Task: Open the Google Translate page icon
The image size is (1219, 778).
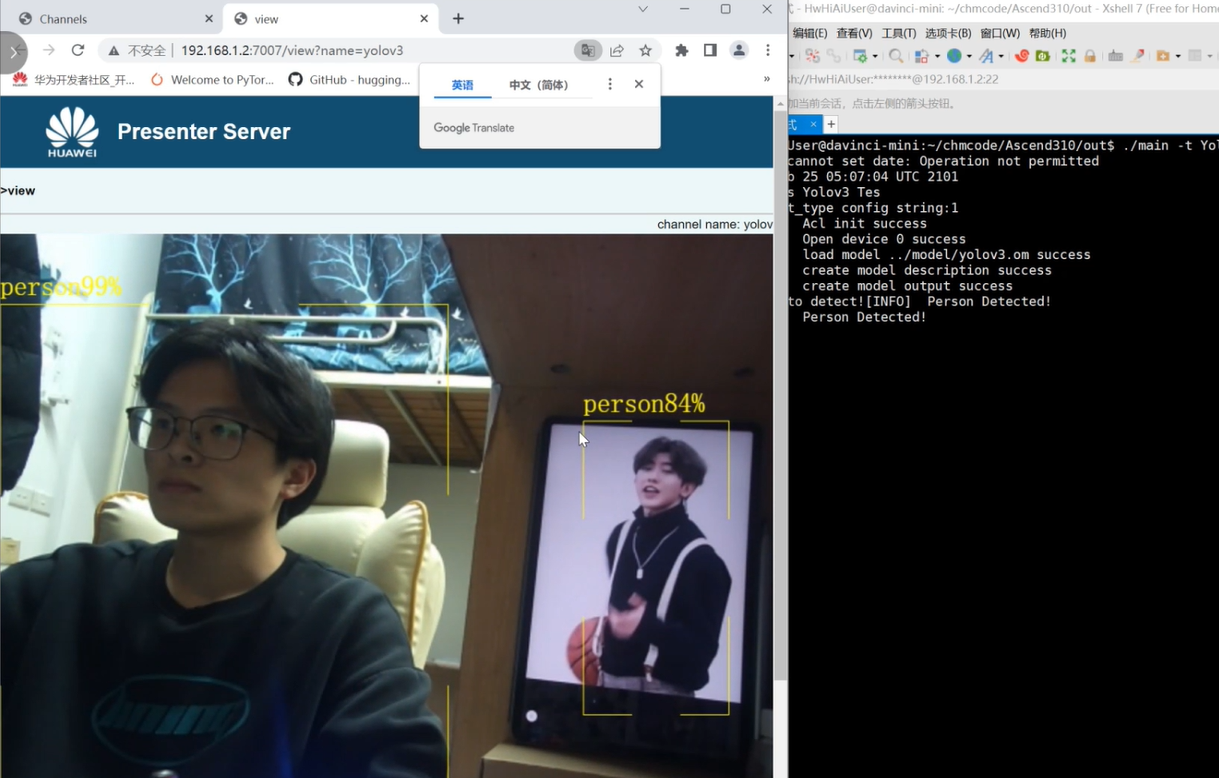Action: (x=588, y=50)
